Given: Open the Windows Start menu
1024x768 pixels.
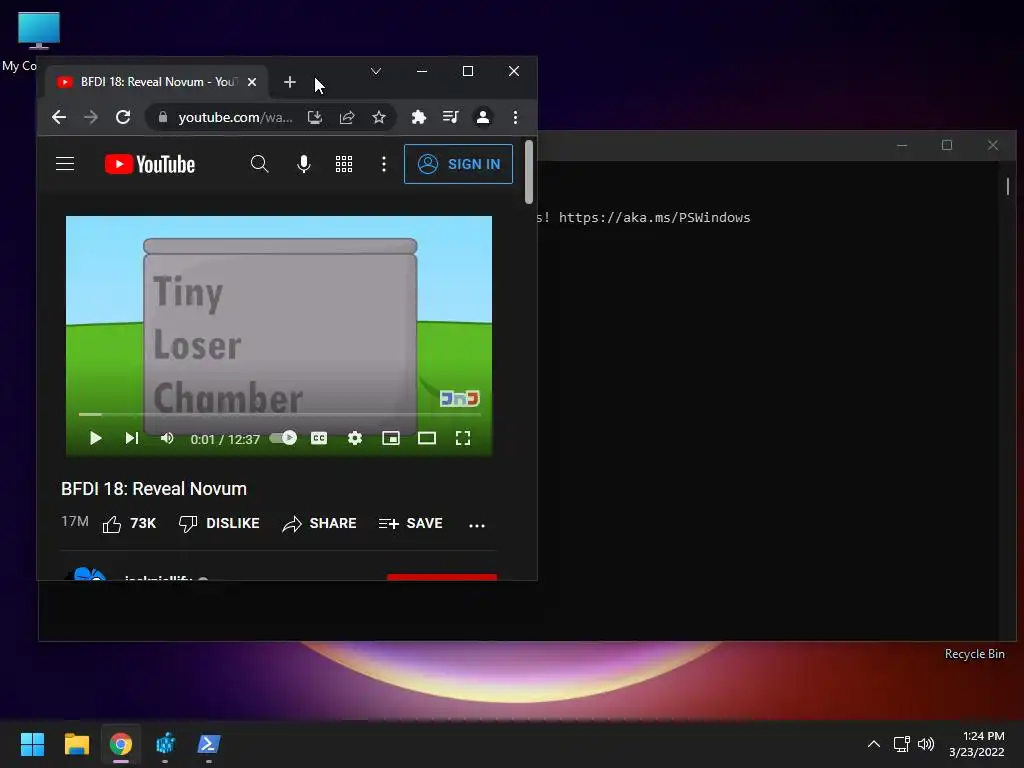Looking at the screenshot, I should pyautogui.click(x=32, y=744).
